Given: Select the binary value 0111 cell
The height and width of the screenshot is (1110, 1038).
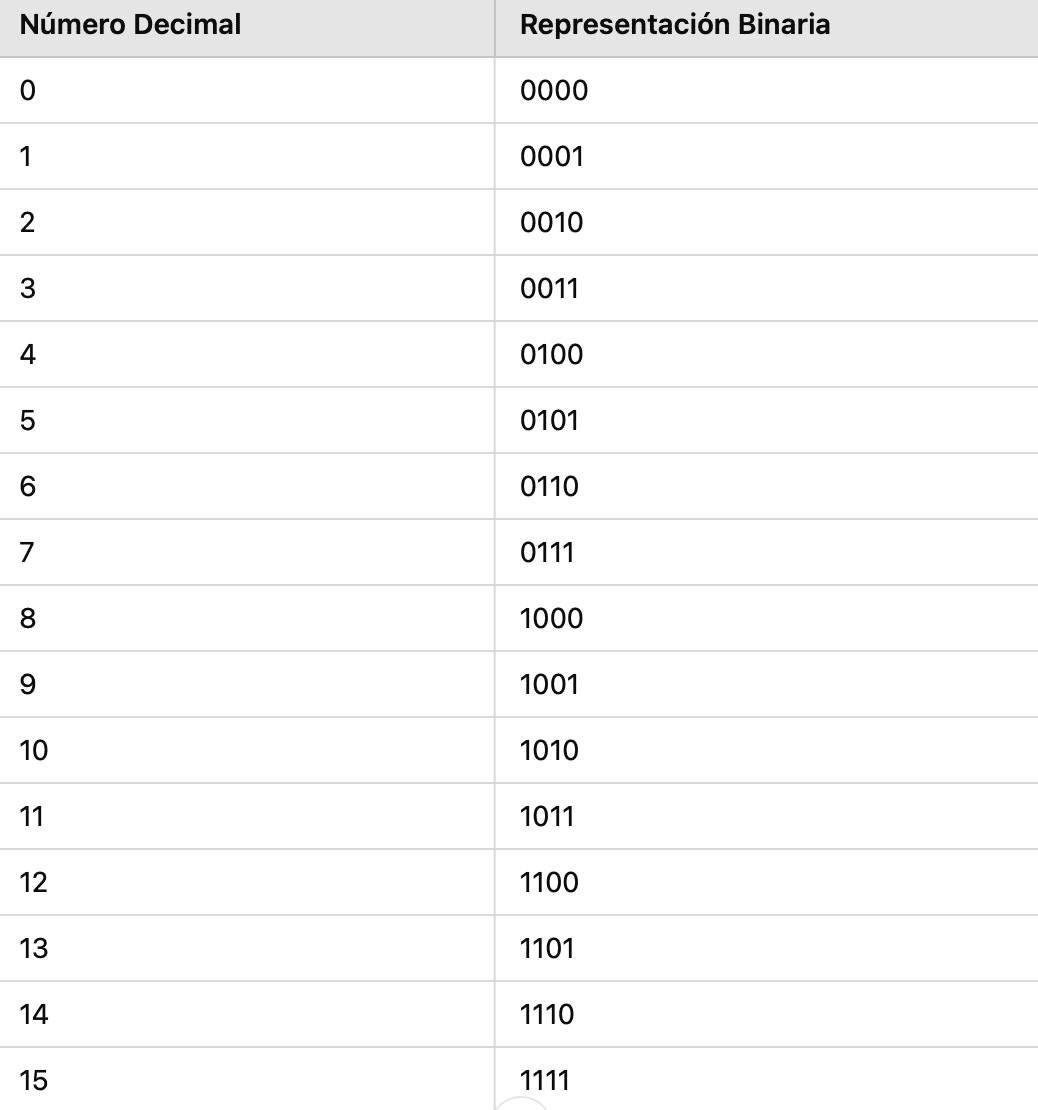Looking at the screenshot, I should pyautogui.click(x=547, y=553).
